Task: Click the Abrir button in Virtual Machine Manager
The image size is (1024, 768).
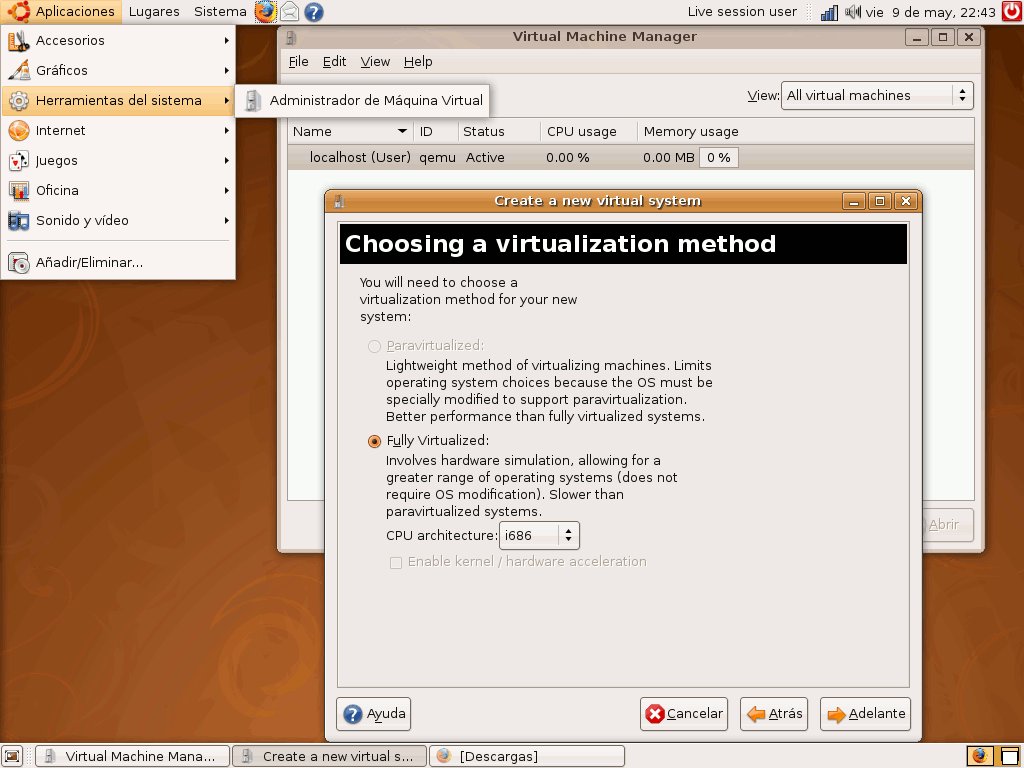Action: pos(948,524)
